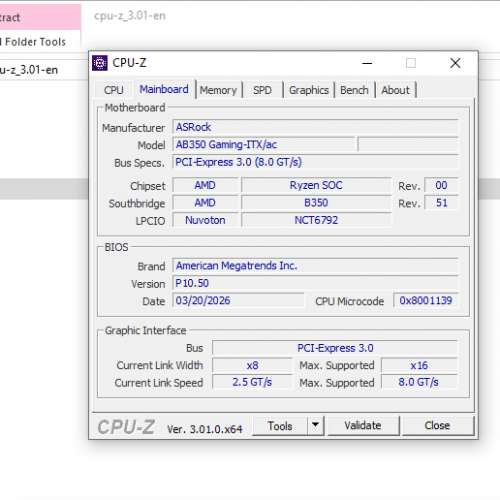Open the Memory tab
This screenshot has height=500, width=500.
[x=218, y=90]
